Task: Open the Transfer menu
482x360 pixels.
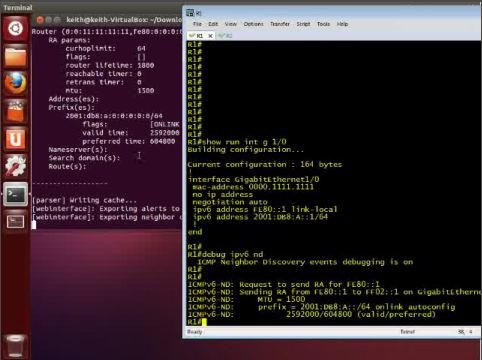Action: [280, 24]
